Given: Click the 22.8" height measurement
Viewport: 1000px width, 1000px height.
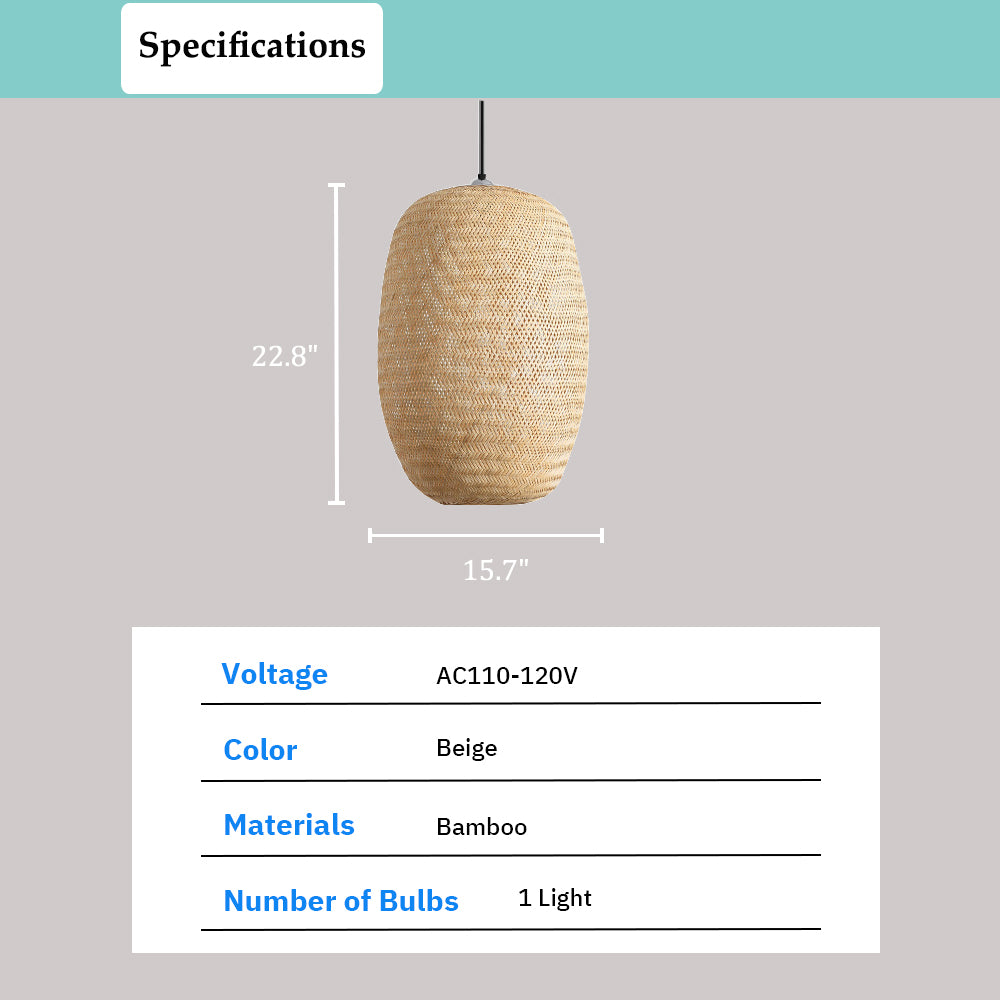Looking at the screenshot, I should click(x=285, y=356).
